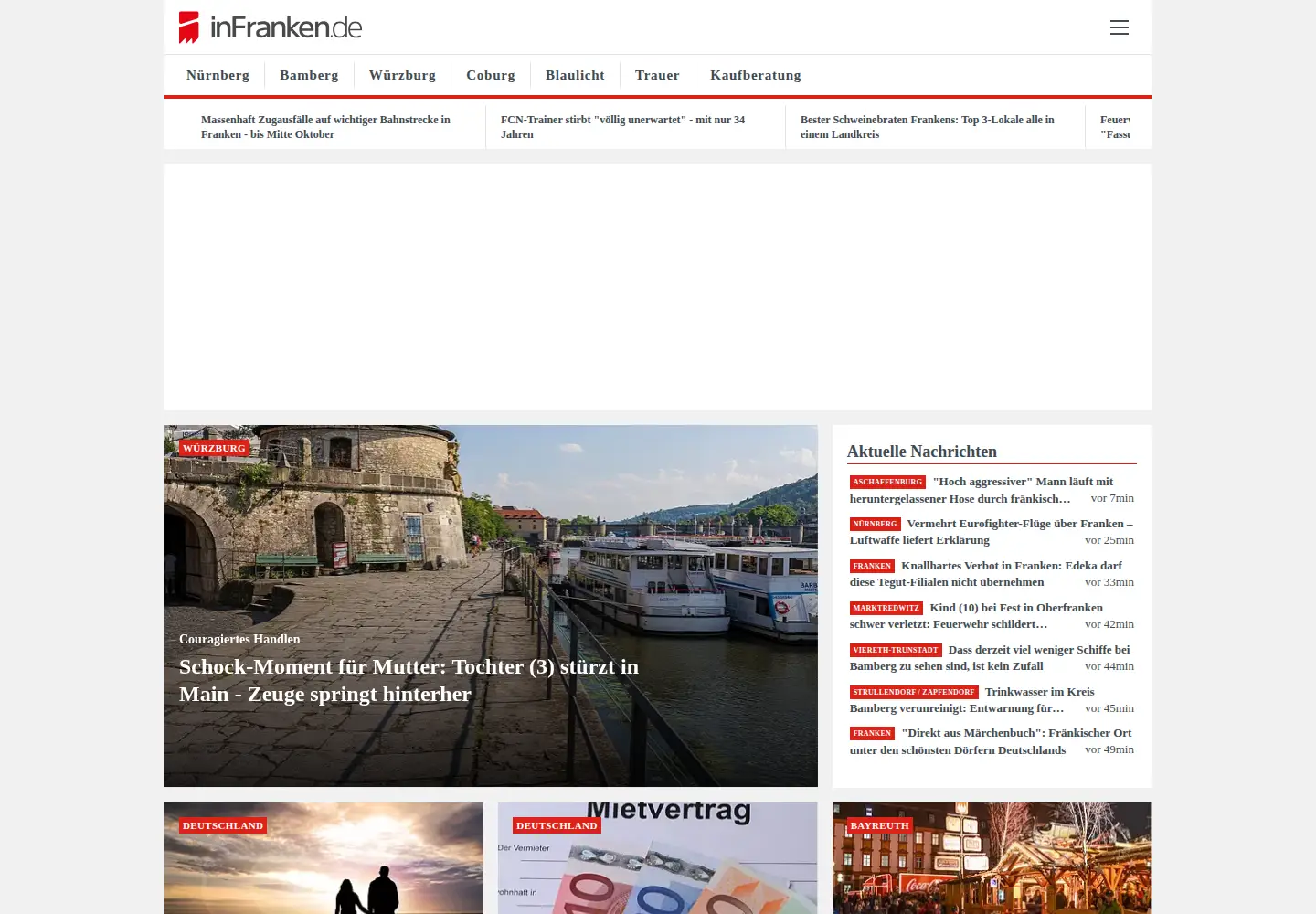Image resolution: width=1316 pixels, height=914 pixels.
Task: Click the "vor 7min" timestamp
Action: (1112, 498)
